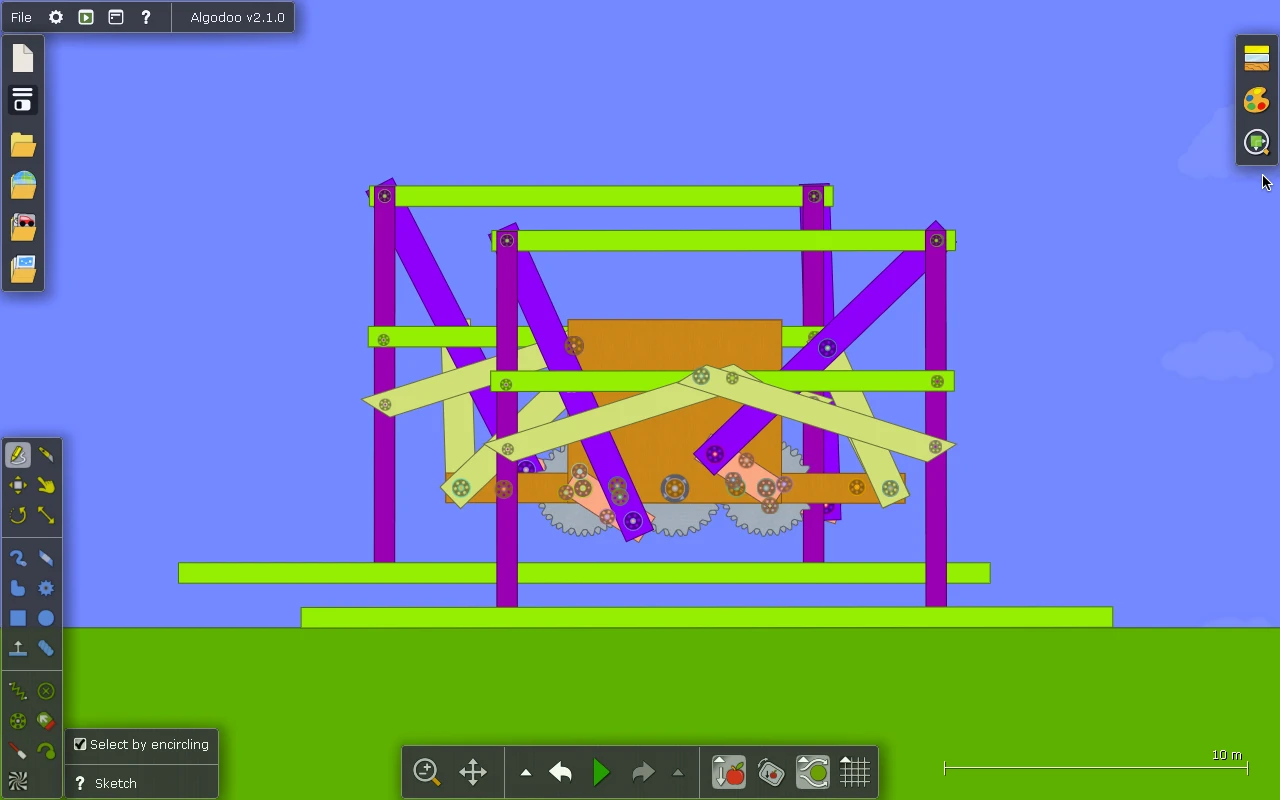Open the color palette appearance panel
Screen dimensions: 1280x800
(1256, 100)
